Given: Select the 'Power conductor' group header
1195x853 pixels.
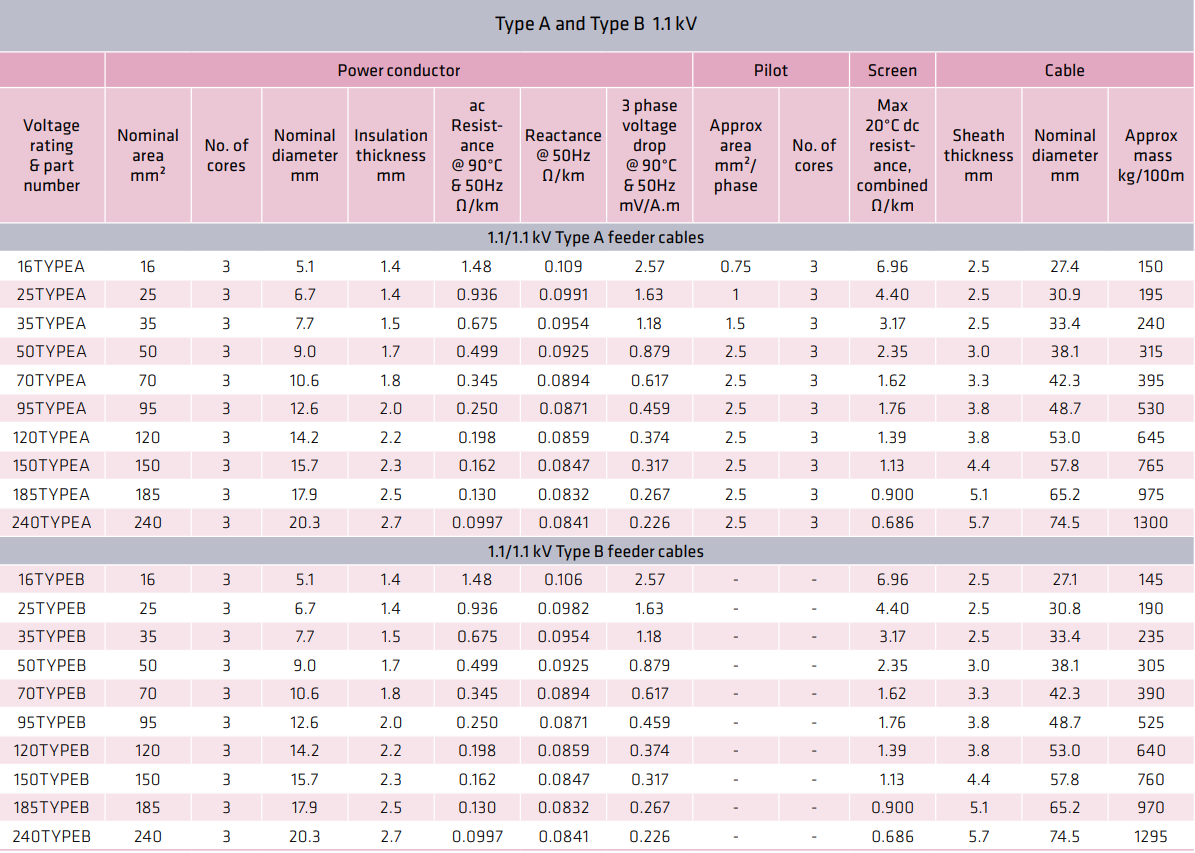Looking at the screenshot, I should 399,71.
